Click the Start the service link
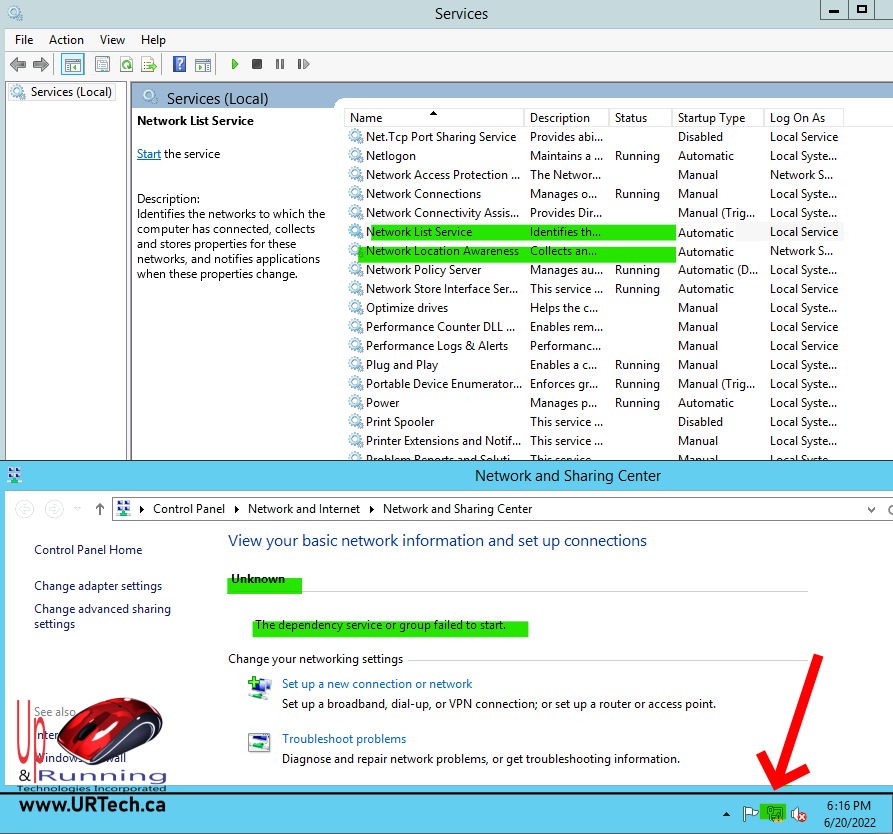This screenshot has width=893, height=834. click(148, 154)
